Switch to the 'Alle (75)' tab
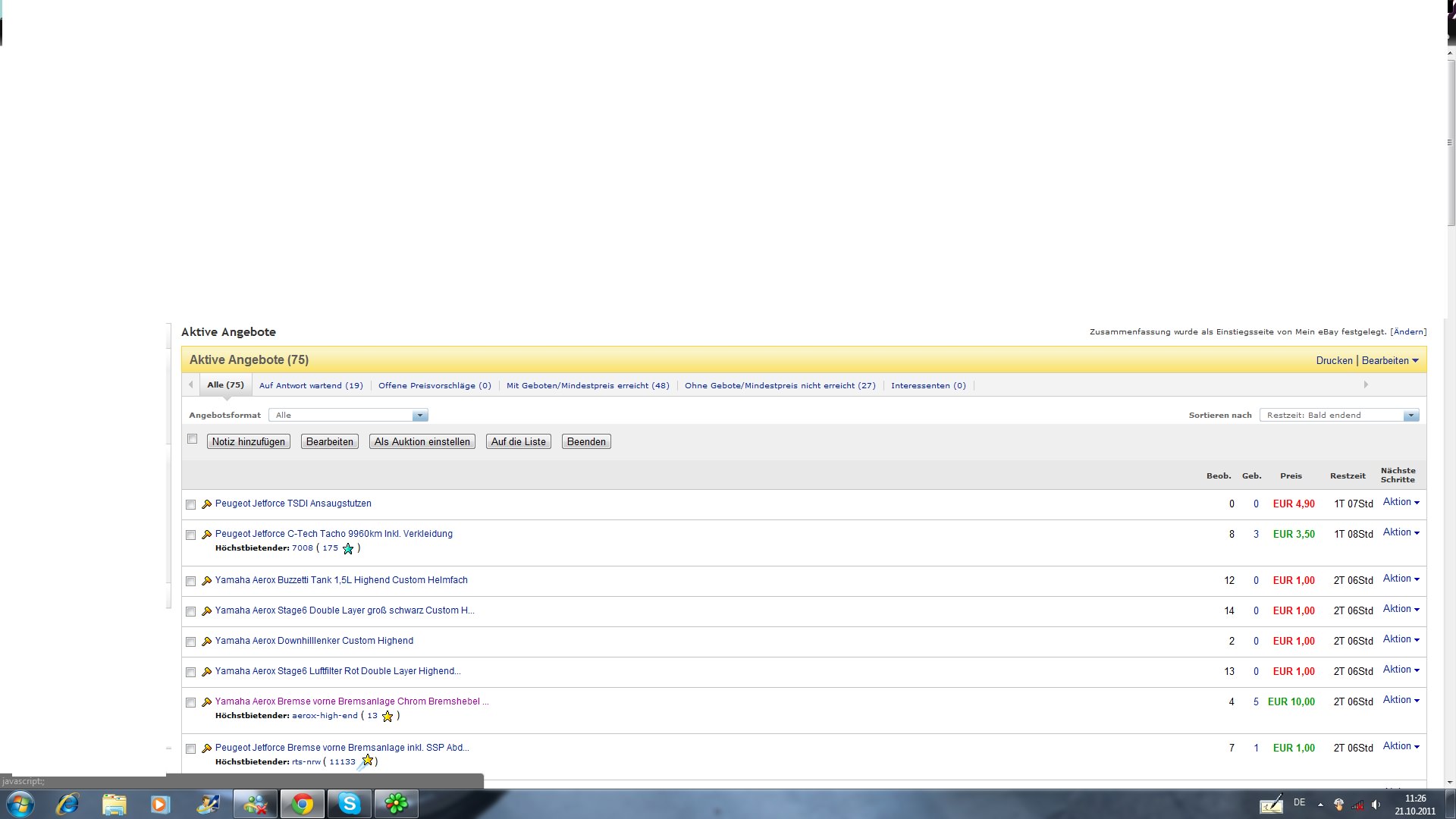Image resolution: width=1456 pixels, height=819 pixels. point(225,385)
